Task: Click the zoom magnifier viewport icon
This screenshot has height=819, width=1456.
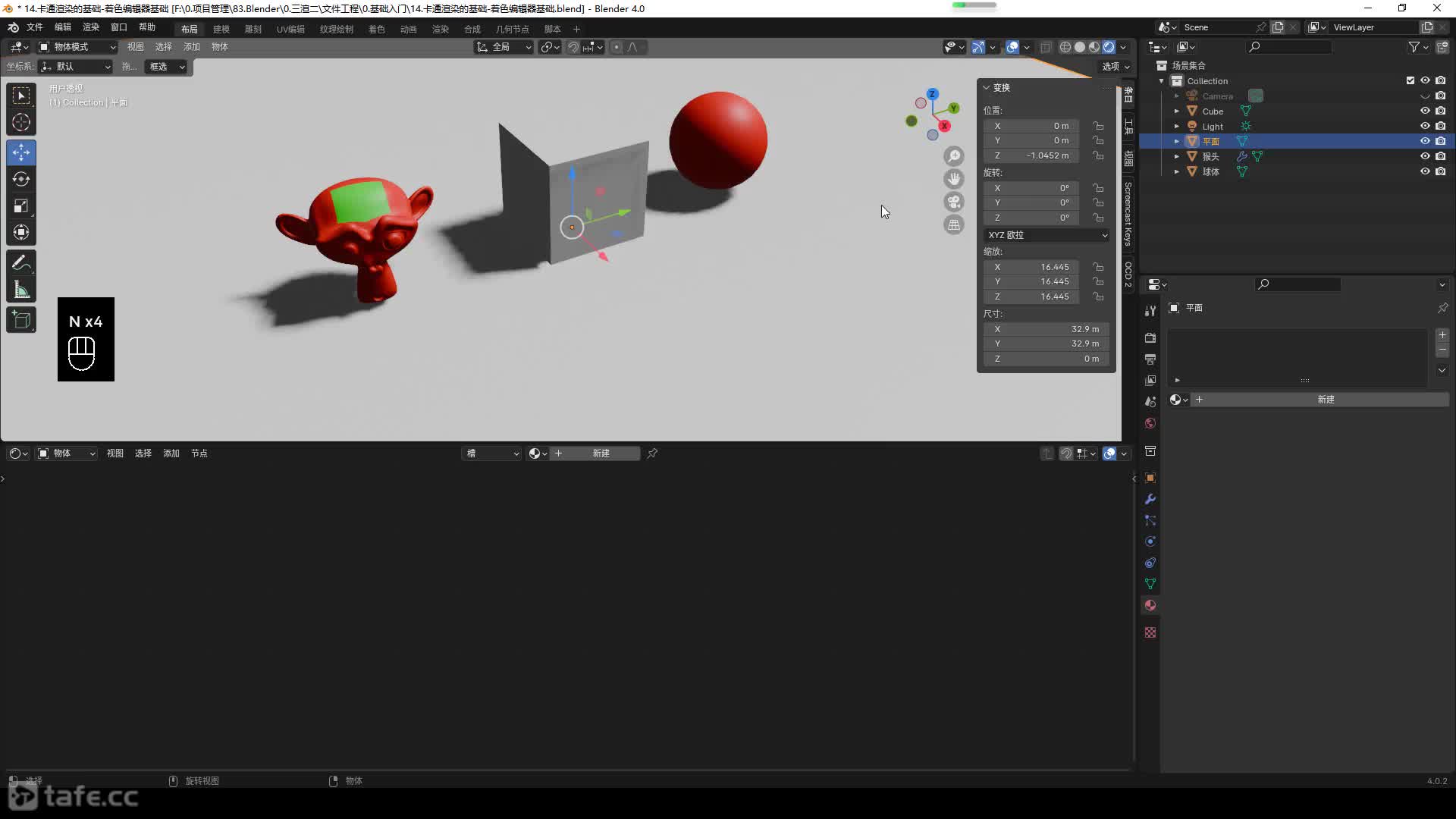Action: pos(954,156)
